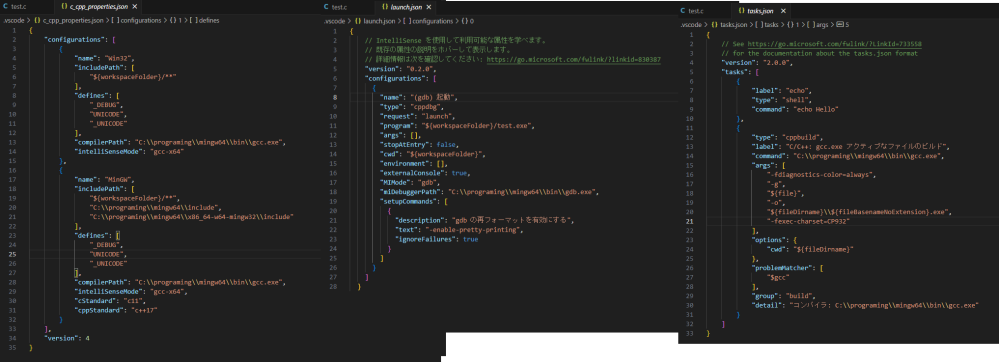The height and width of the screenshot is (362, 999).
Task: Open tasks.json breadcrumb item
Action: point(729,25)
